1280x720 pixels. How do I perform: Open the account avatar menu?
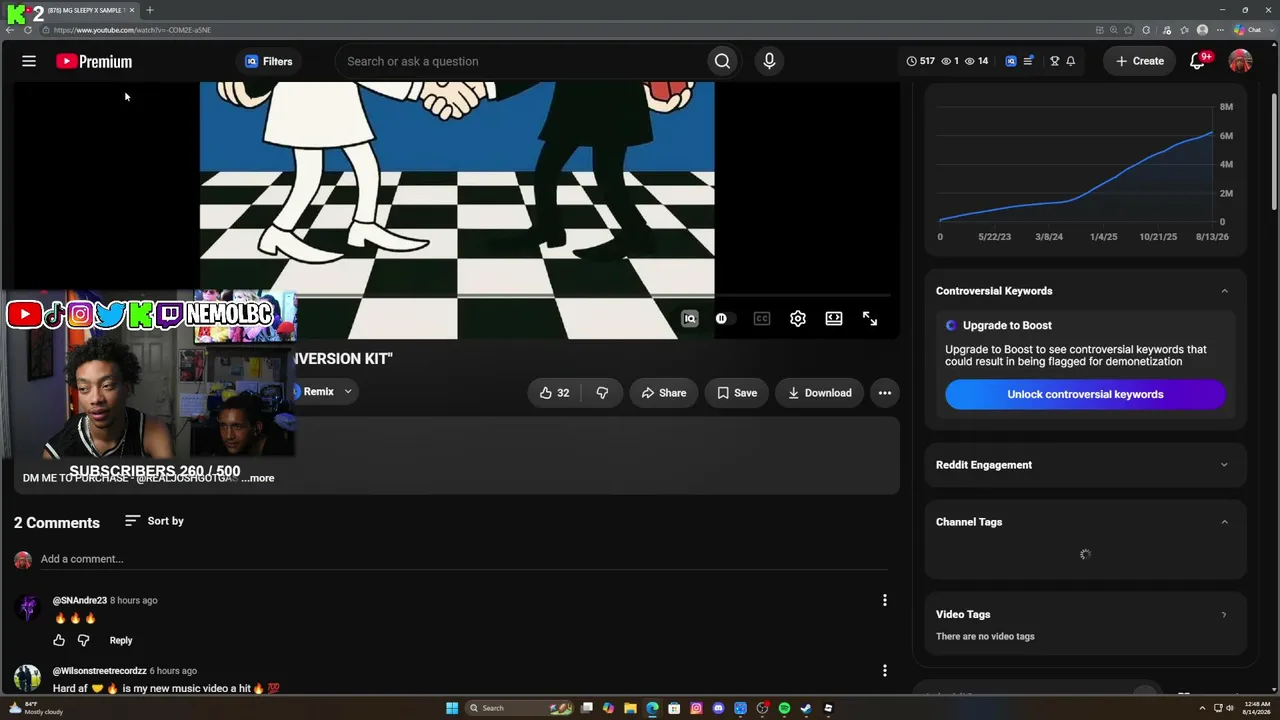[1240, 61]
